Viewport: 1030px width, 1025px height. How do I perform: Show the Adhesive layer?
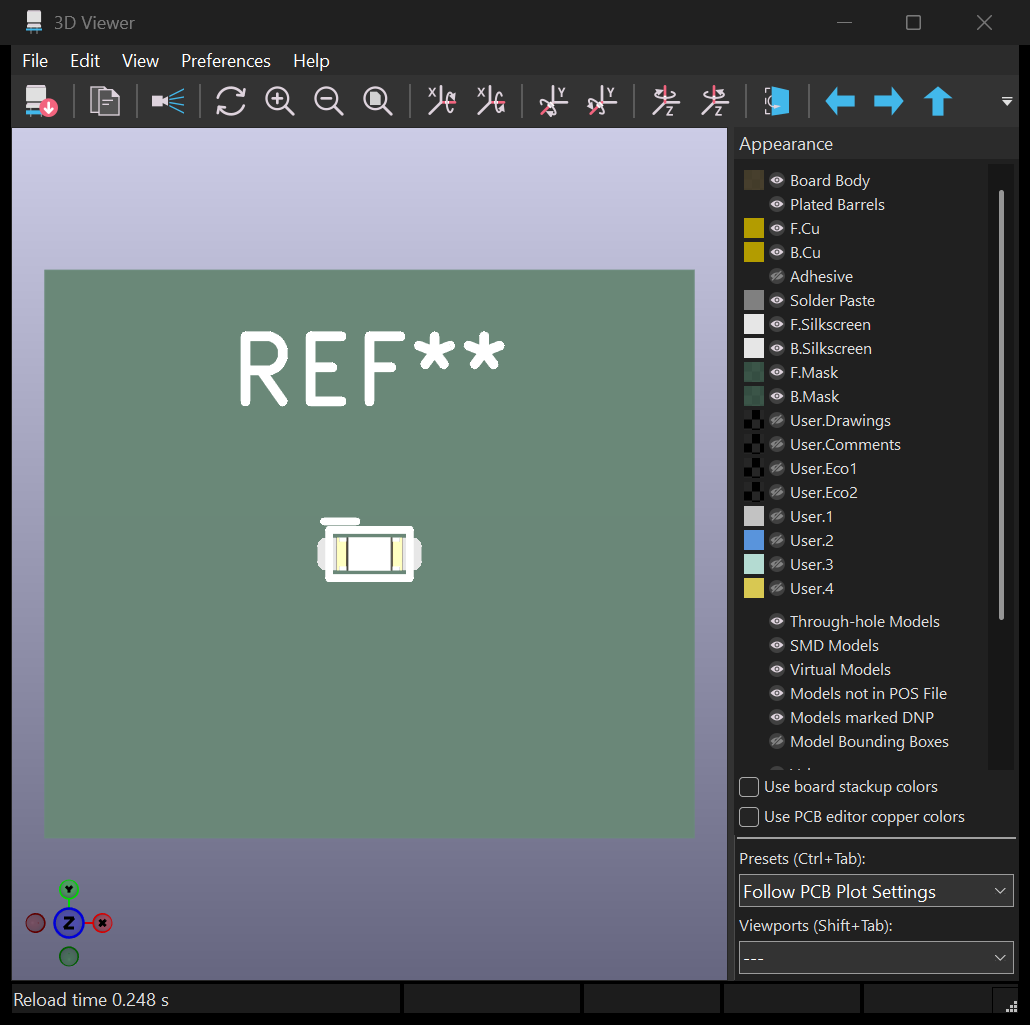point(776,276)
